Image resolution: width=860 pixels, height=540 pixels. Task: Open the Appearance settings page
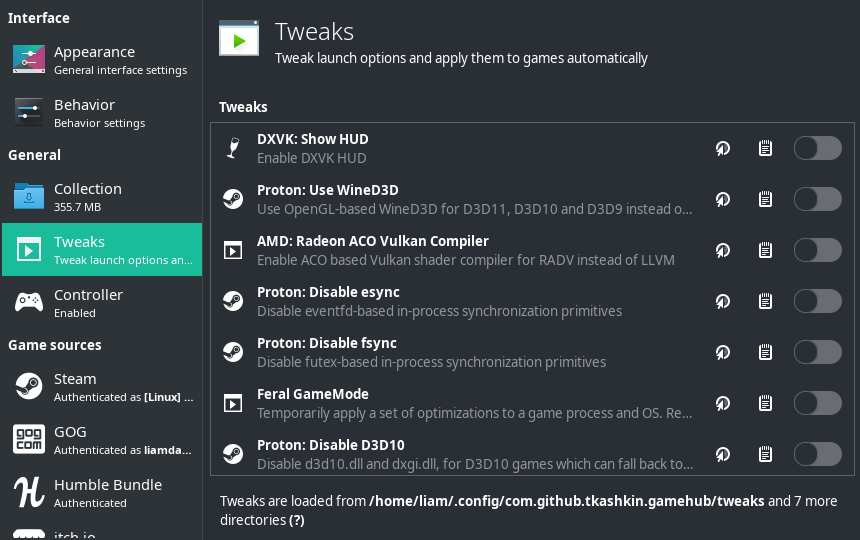tap(100, 60)
